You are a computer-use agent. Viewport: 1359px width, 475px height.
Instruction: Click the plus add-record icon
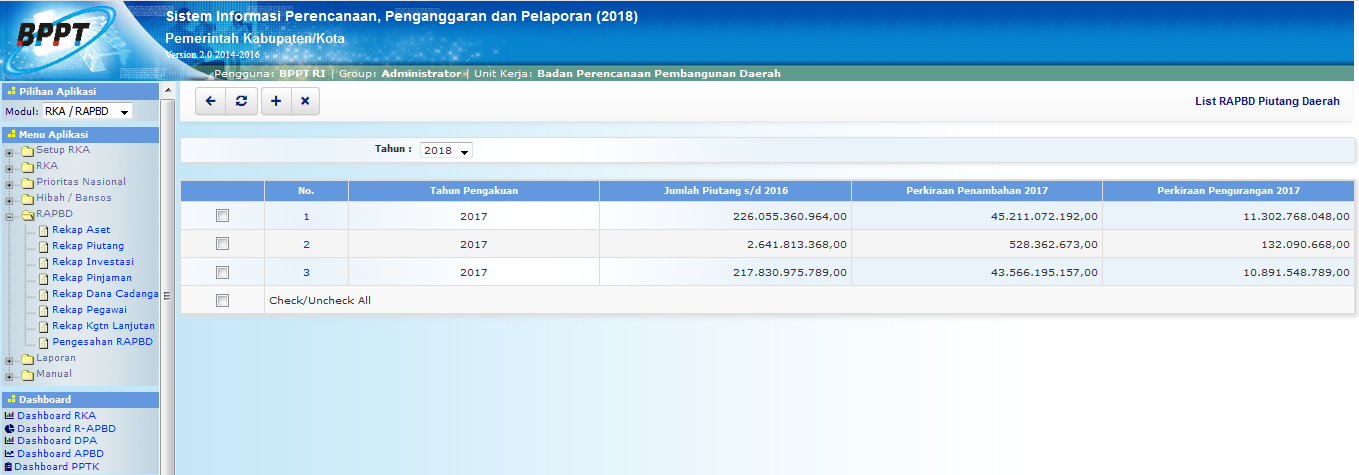coord(276,101)
